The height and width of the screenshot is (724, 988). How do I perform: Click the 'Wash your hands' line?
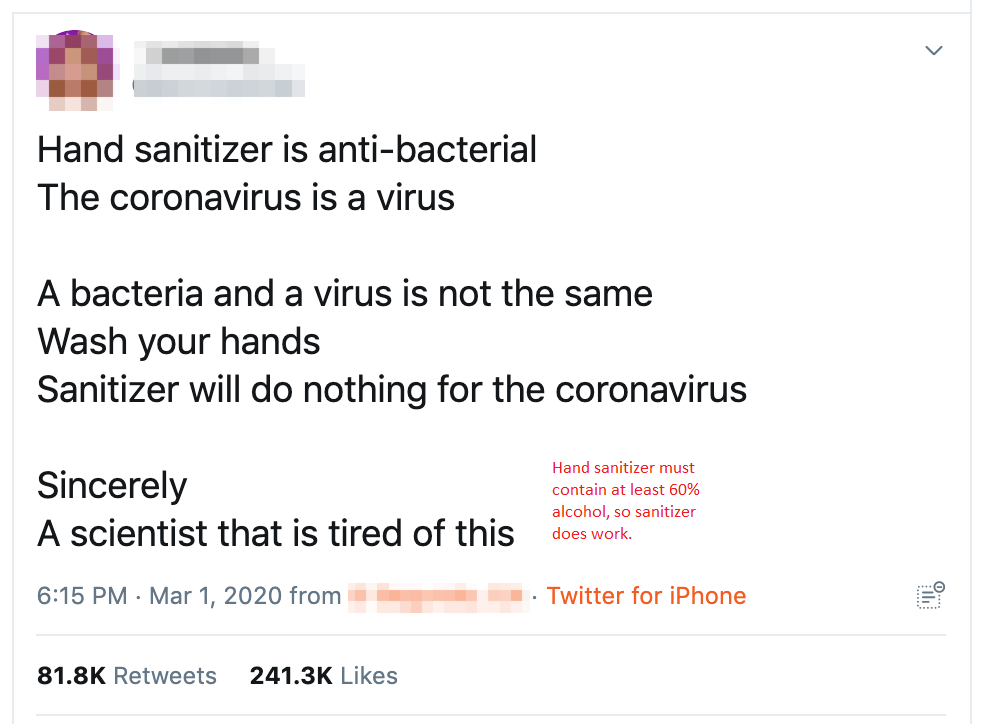[x=178, y=342]
